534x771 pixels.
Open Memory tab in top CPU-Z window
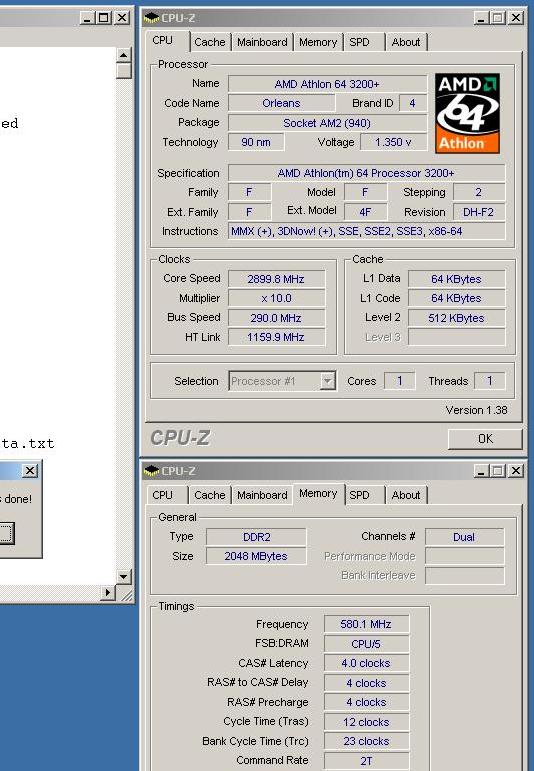click(318, 42)
